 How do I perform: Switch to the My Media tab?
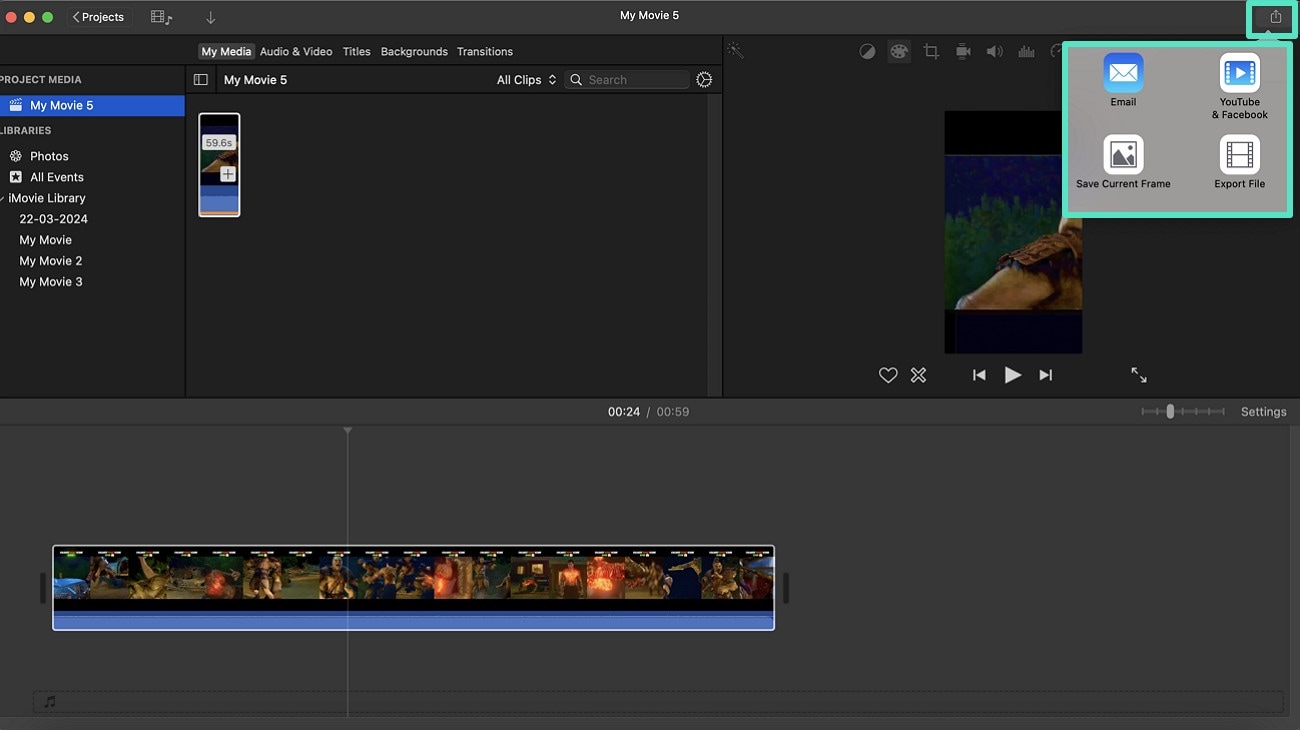pyautogui.click(x=226, y=51)
